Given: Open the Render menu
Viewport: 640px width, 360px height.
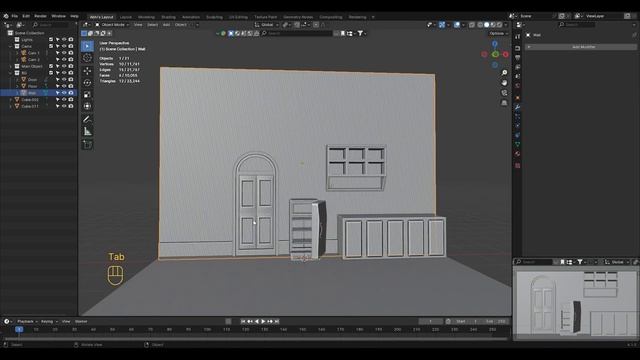Looking at the screenshot, I should 40,16.
